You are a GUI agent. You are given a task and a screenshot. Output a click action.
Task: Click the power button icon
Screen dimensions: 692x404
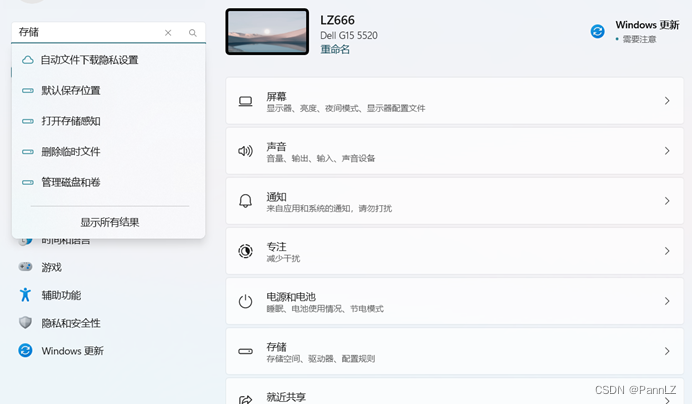pos(245,301)
